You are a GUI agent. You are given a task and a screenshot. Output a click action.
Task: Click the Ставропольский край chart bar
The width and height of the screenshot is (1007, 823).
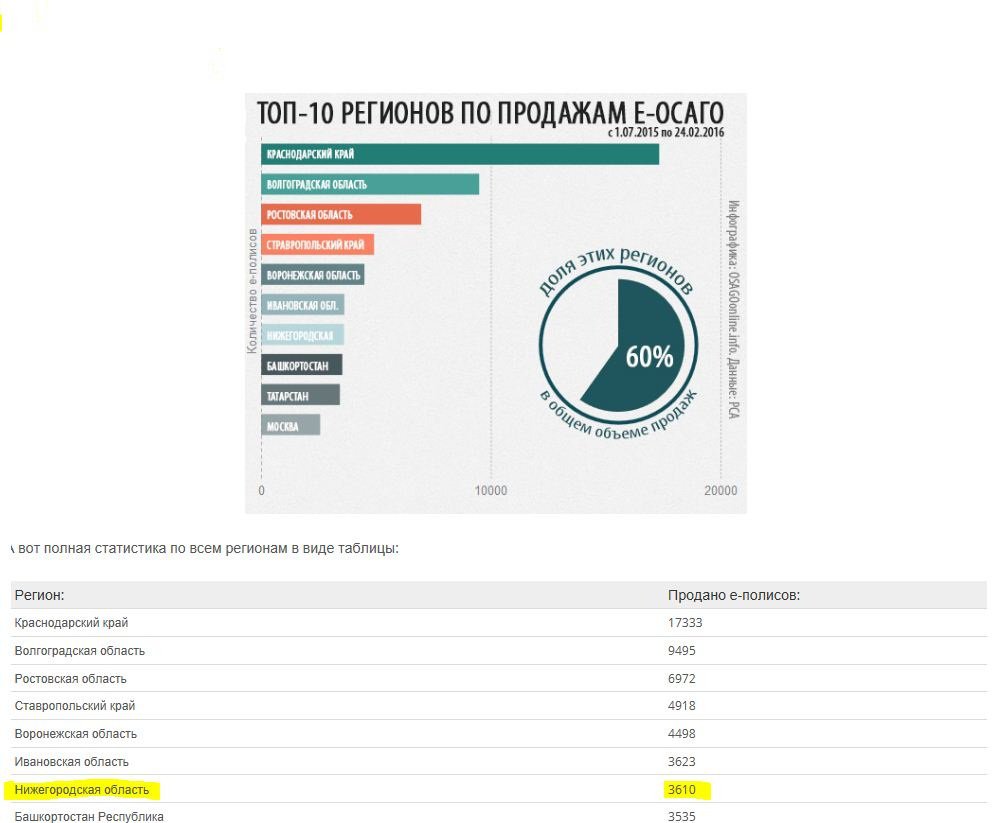(x=317, y=245)
